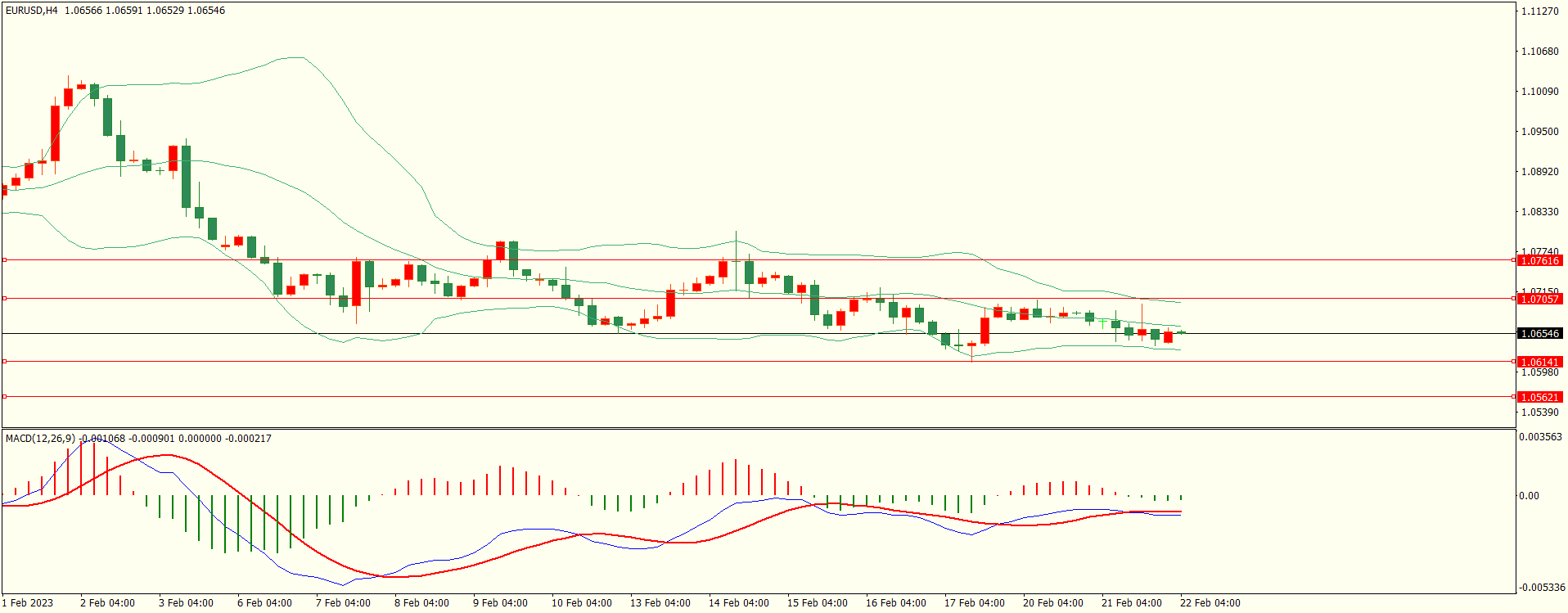The width and height of the screenshot is (1568, 613).
Task: Click the 6 Feb 04:00 time label
Action: [264, 603]
